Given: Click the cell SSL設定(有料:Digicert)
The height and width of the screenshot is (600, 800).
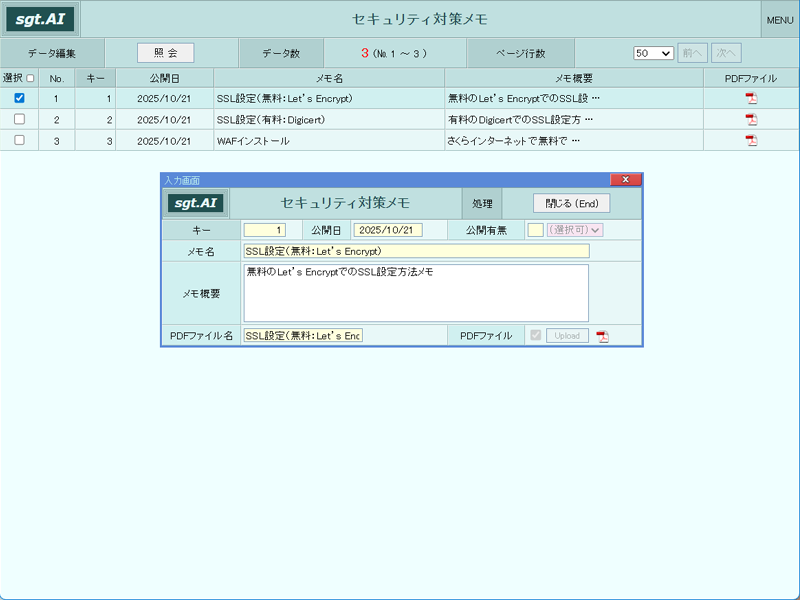Looking at the screenshot, I should (329, 120).
